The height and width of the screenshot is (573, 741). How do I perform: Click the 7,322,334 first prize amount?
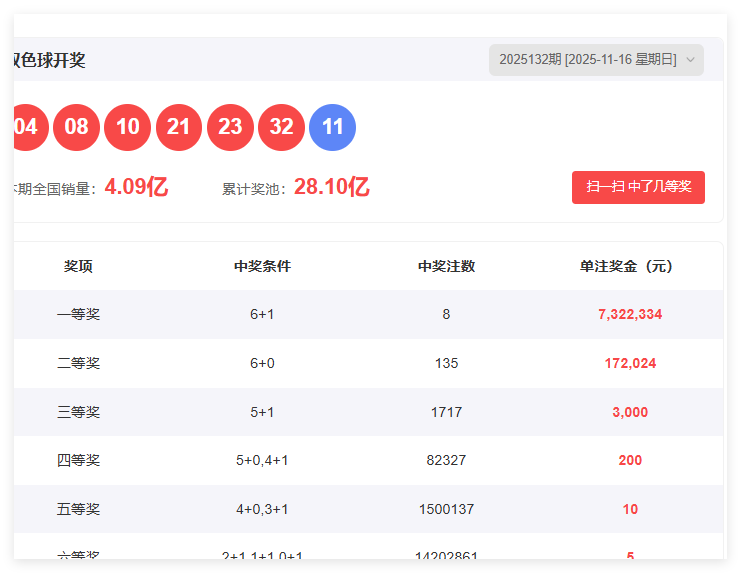630,314
